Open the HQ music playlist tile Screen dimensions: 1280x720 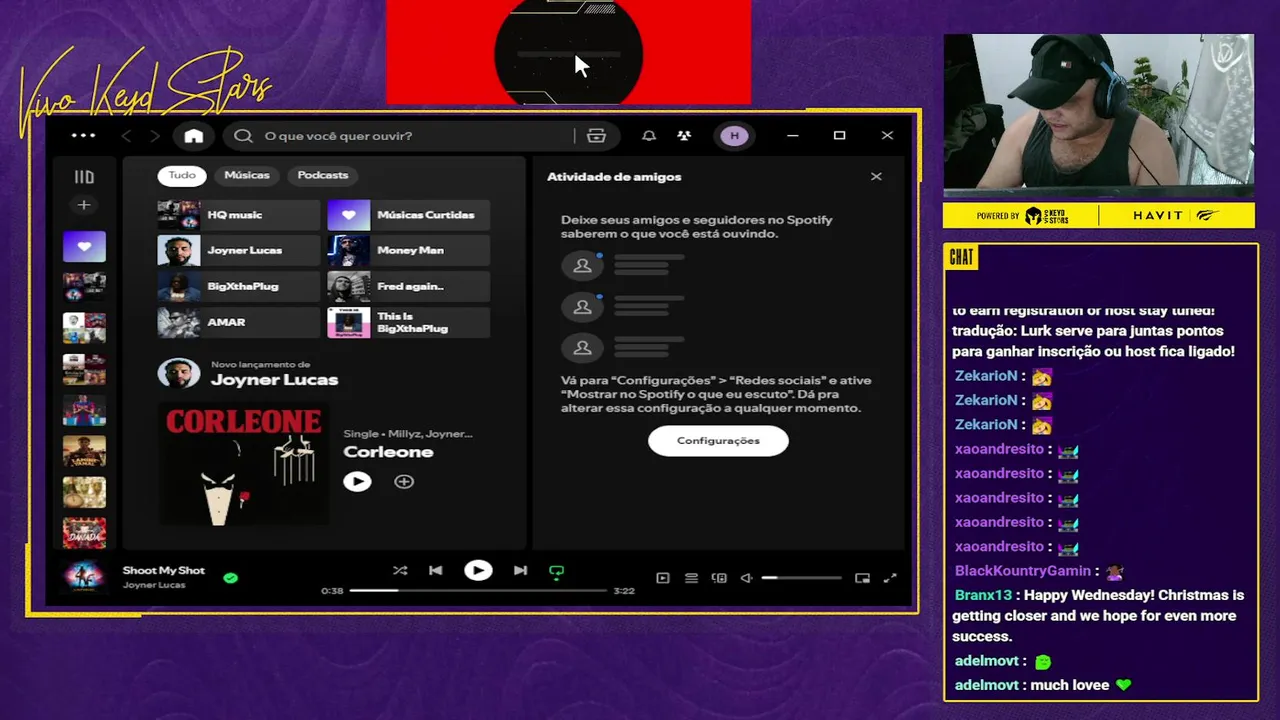coord(238,215)
